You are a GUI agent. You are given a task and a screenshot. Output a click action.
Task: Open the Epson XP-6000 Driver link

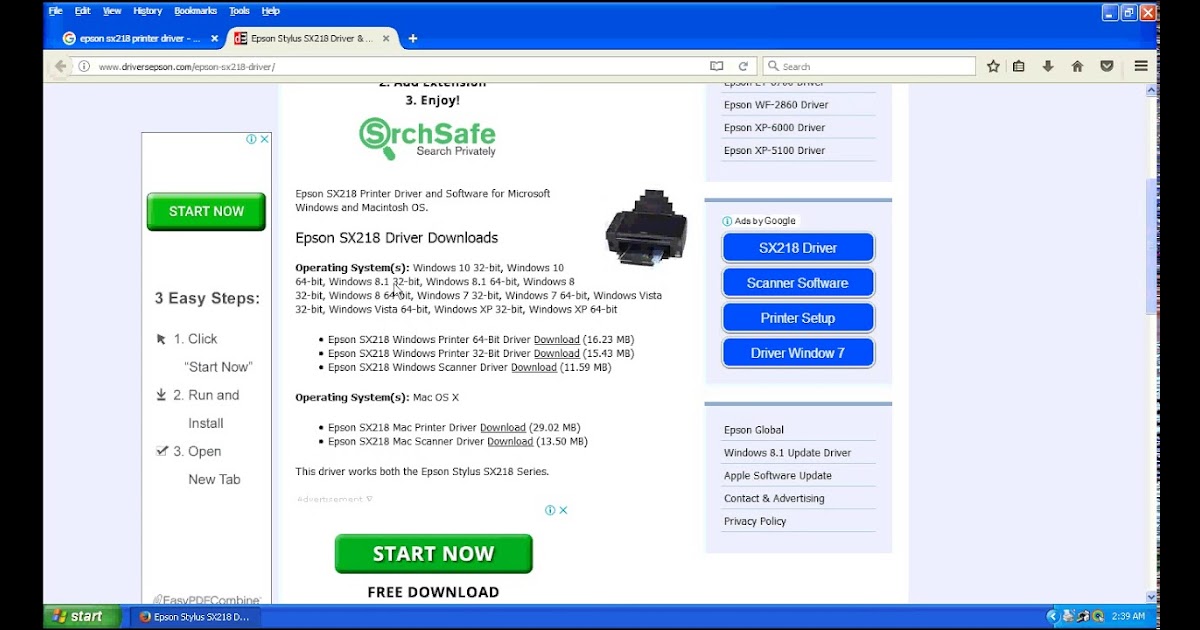coord(775,128)
